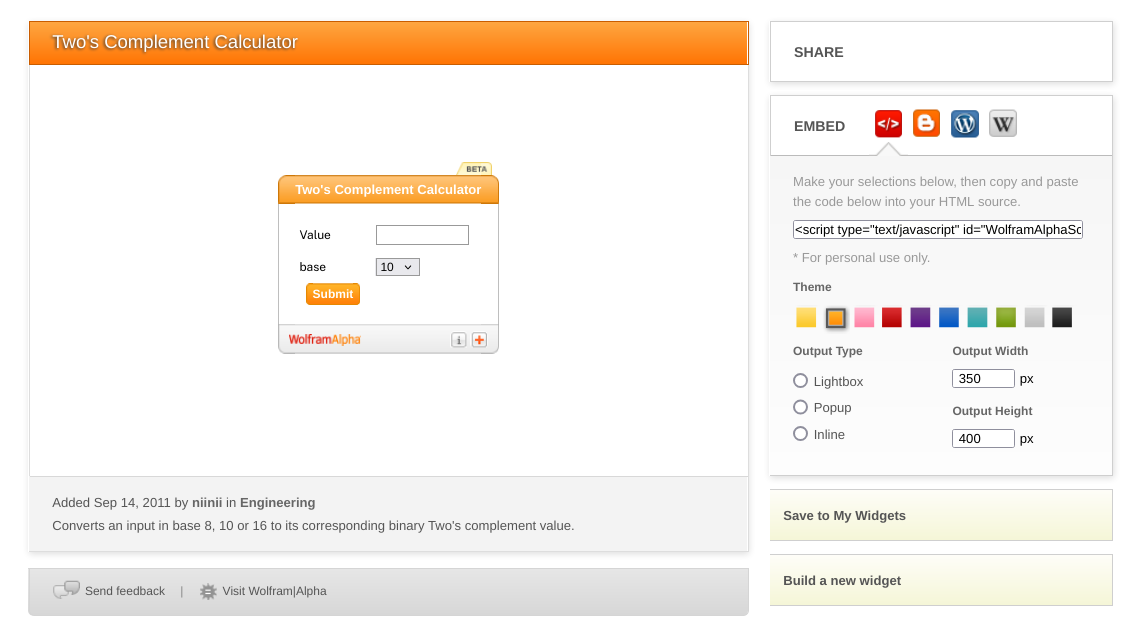Pick the Wikipedia-style W embed icon

point(1002,124)
